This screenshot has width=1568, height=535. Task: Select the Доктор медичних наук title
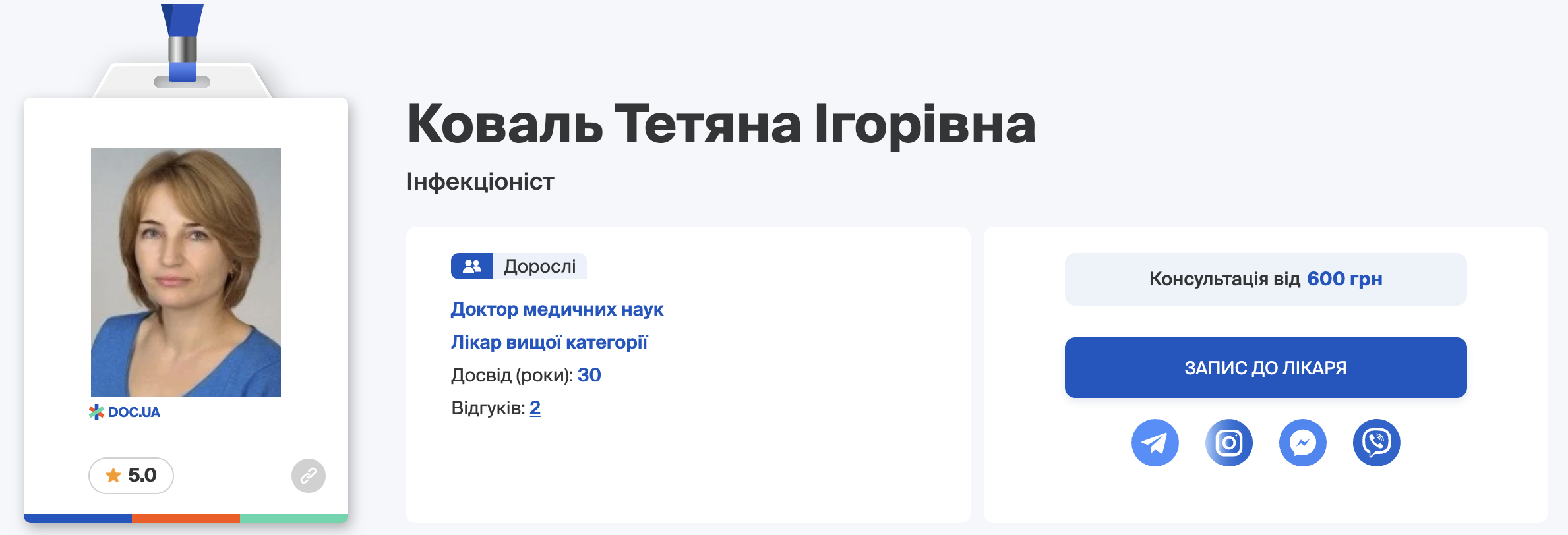coord(557,310)
